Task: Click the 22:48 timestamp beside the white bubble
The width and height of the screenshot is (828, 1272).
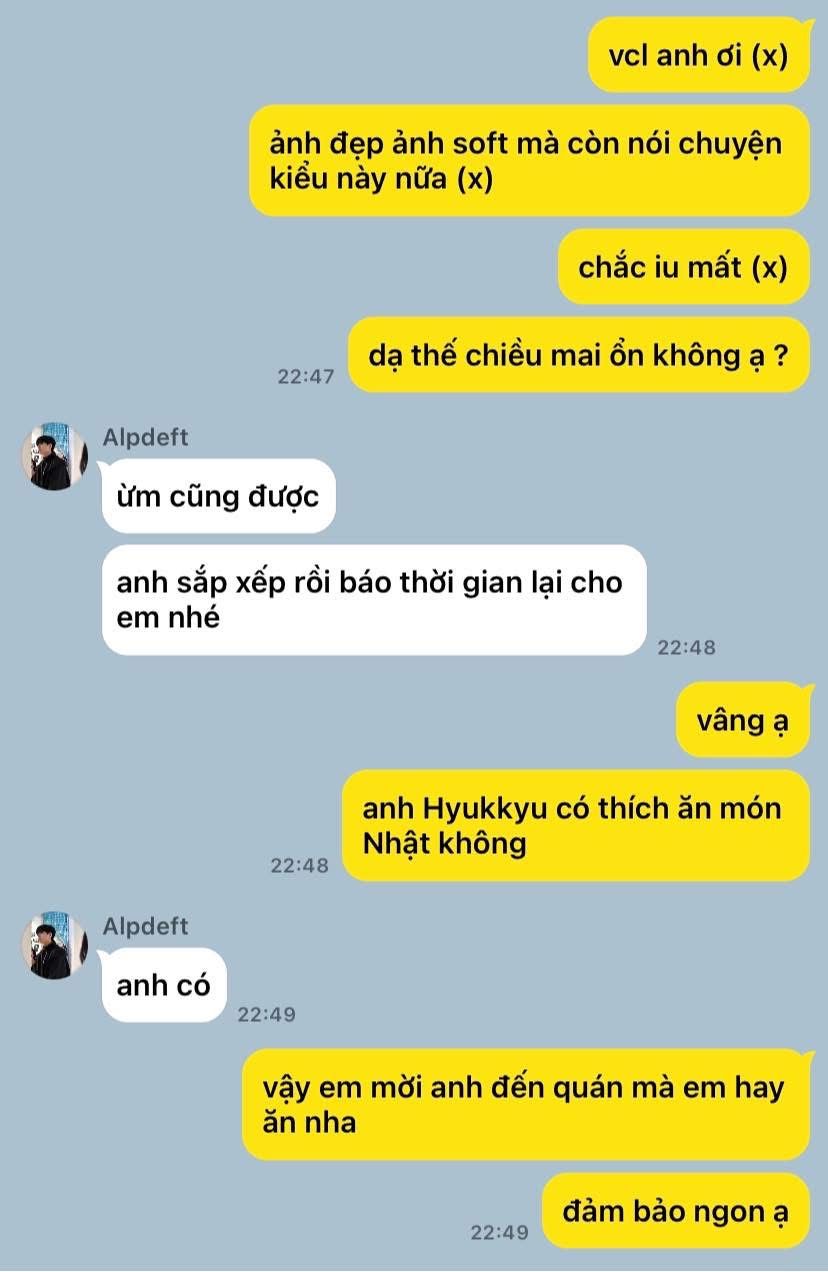Action: coord(687,647)
